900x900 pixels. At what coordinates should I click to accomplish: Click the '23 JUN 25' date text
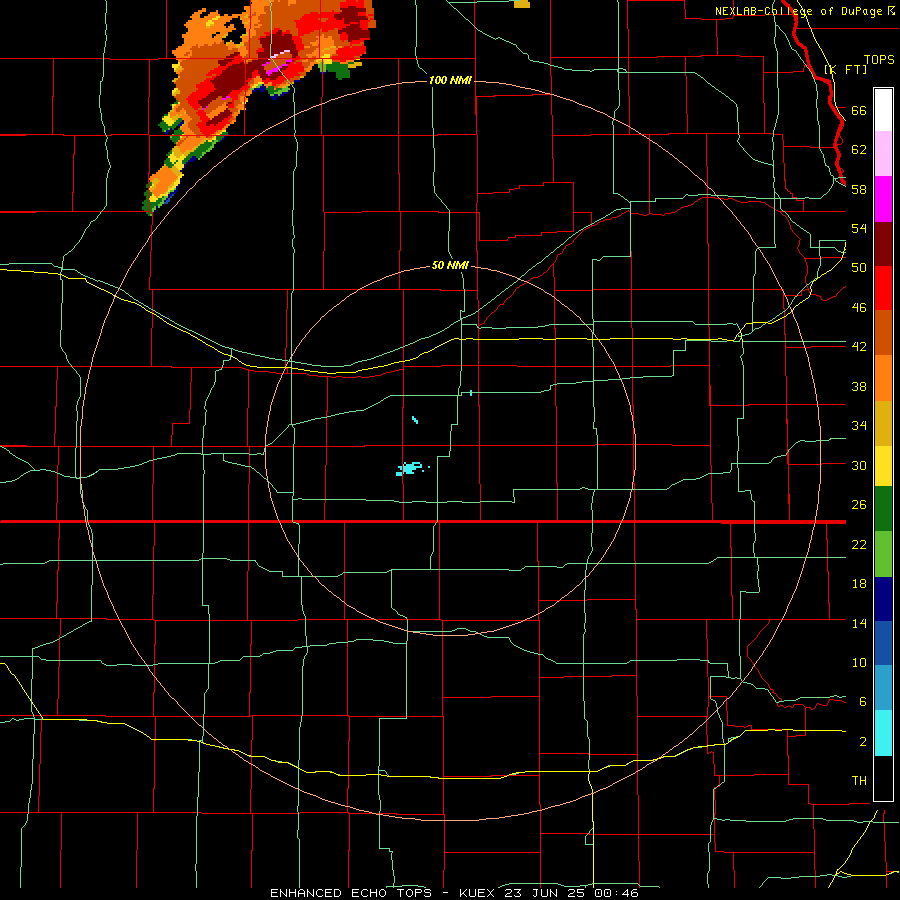544,893
